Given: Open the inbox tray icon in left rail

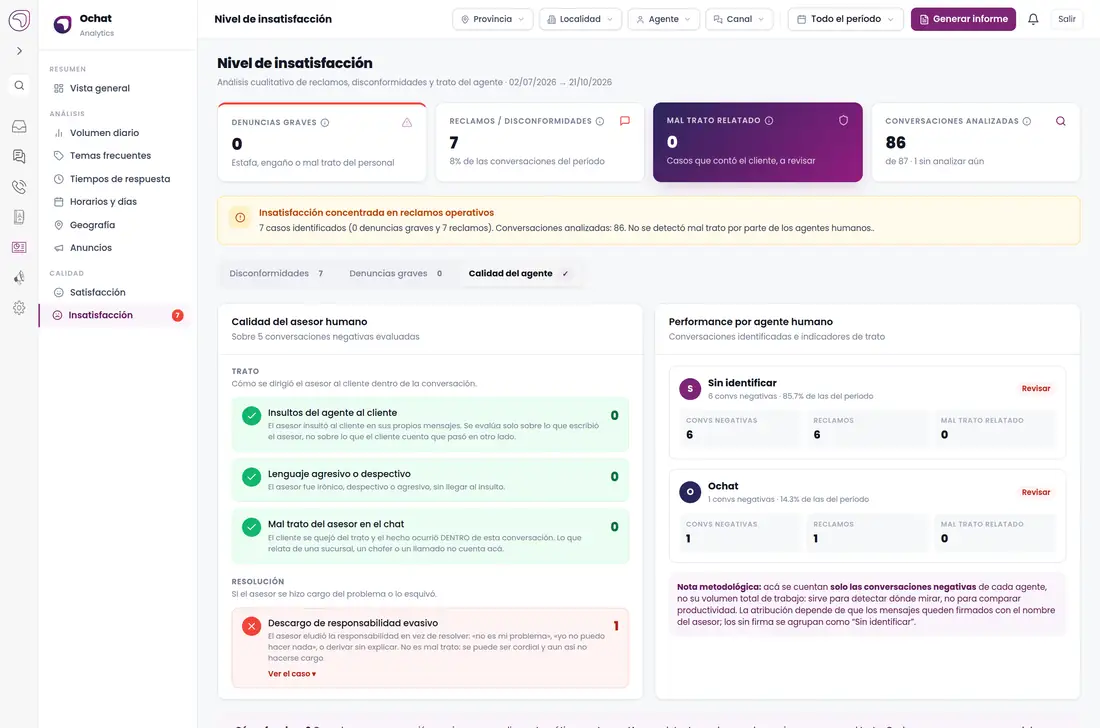Looking at the screenshot, I should coord(19,126).
